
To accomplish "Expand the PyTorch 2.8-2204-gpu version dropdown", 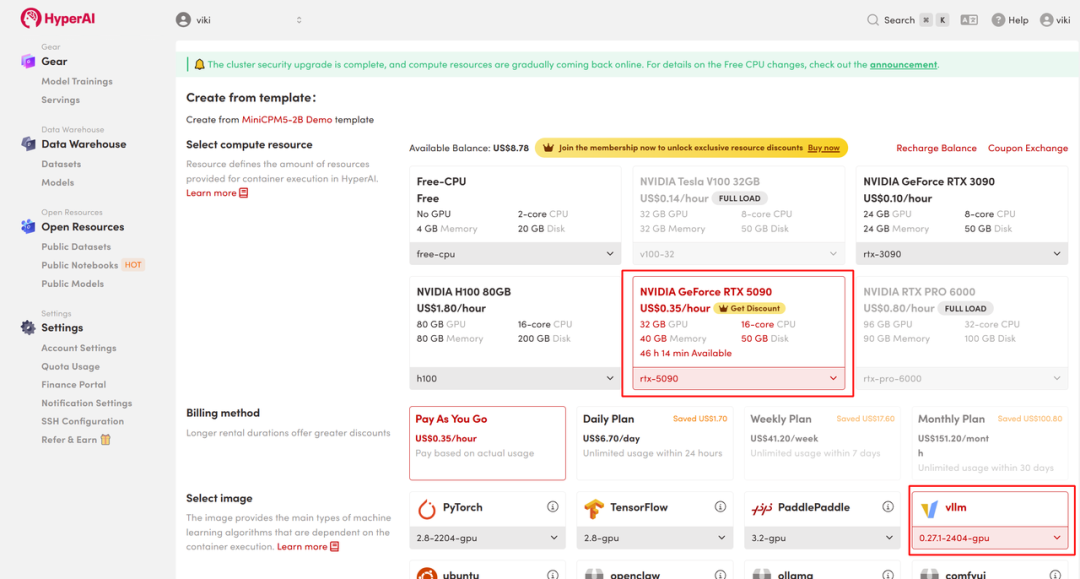I will click(487, 538).
